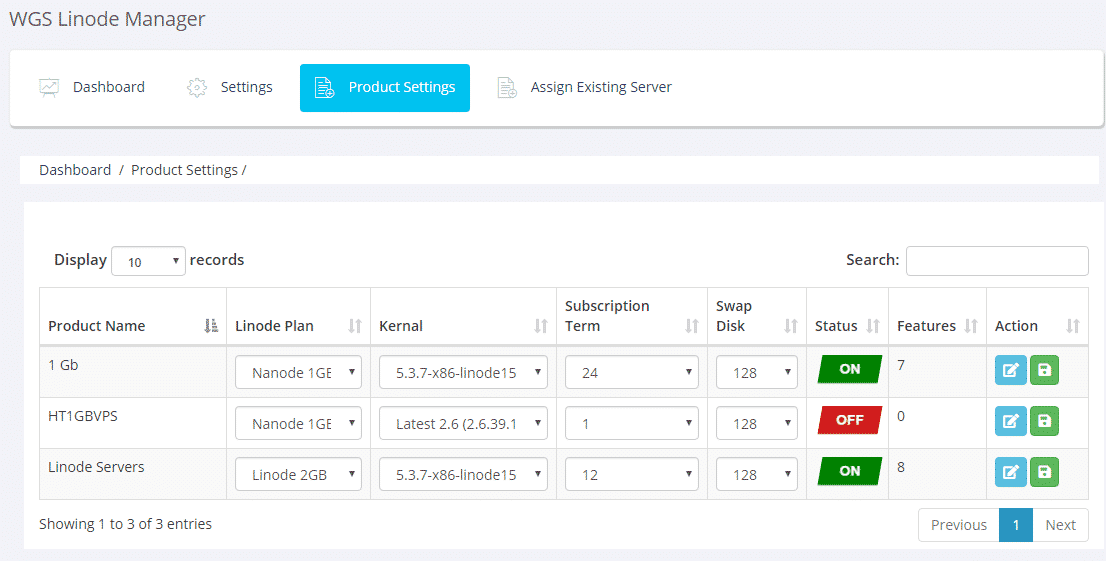The width and height of the screenshot is (1106, 561).
Task: Click the edit icon for 1 Gb product
Action: 1010,370
